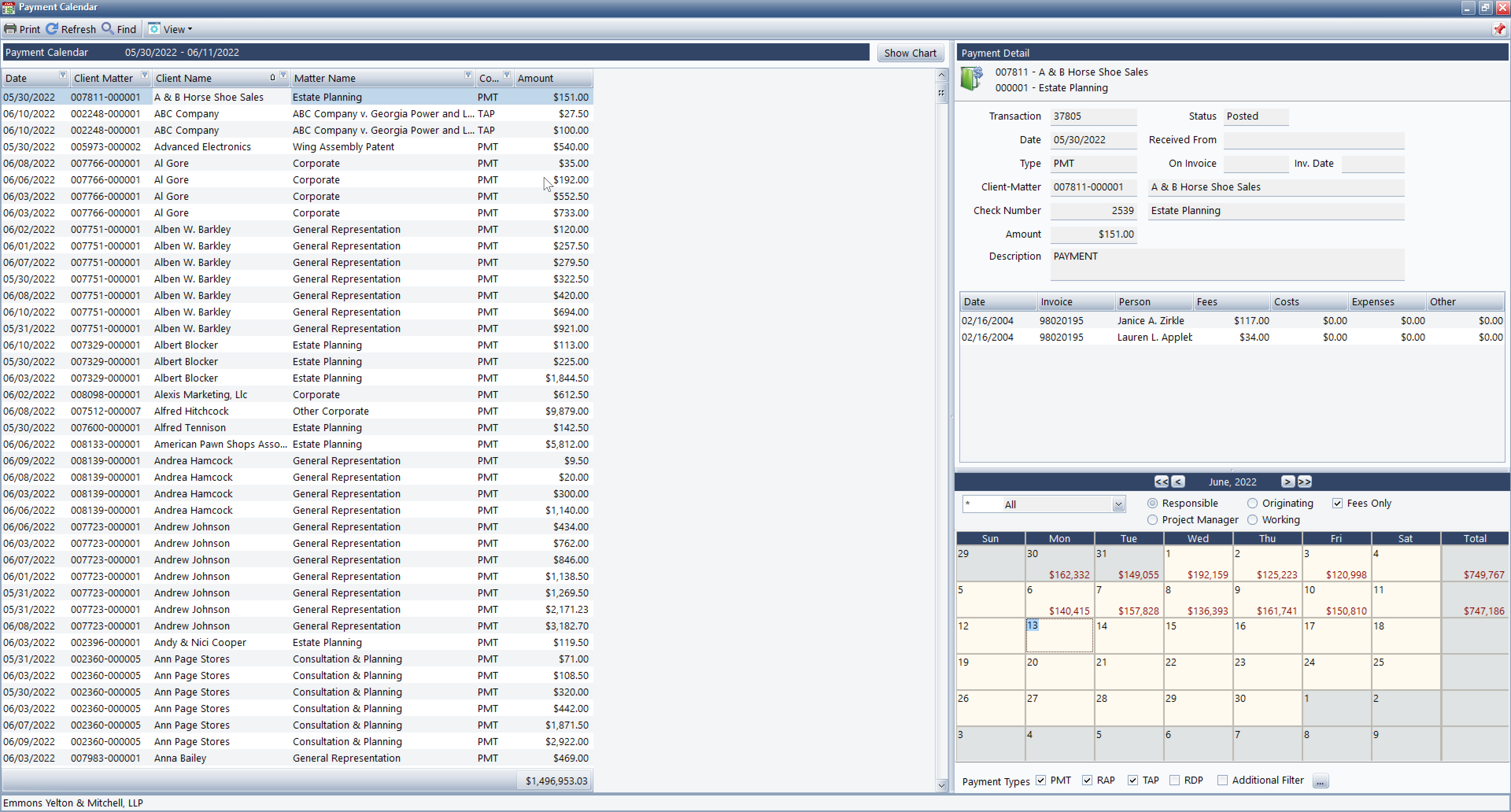Image resolution: width=1511 pixels, height=812 pixels.
Task: Click the Show Chart button
Action: tap(910, 53)
